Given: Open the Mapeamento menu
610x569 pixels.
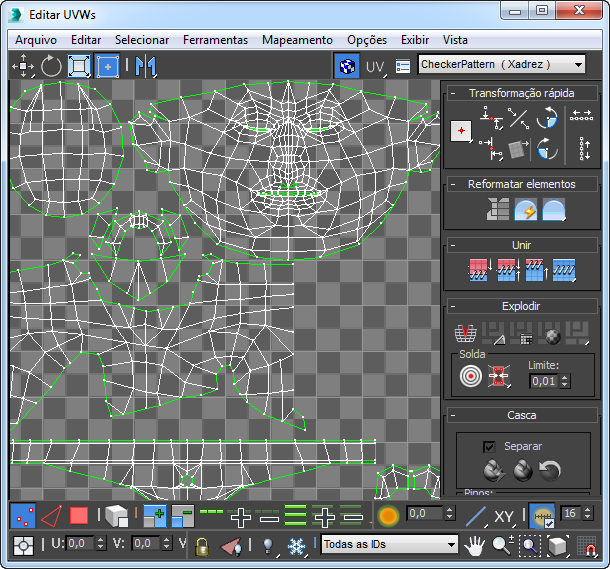Looking at the screenshot, I should 297,40.
